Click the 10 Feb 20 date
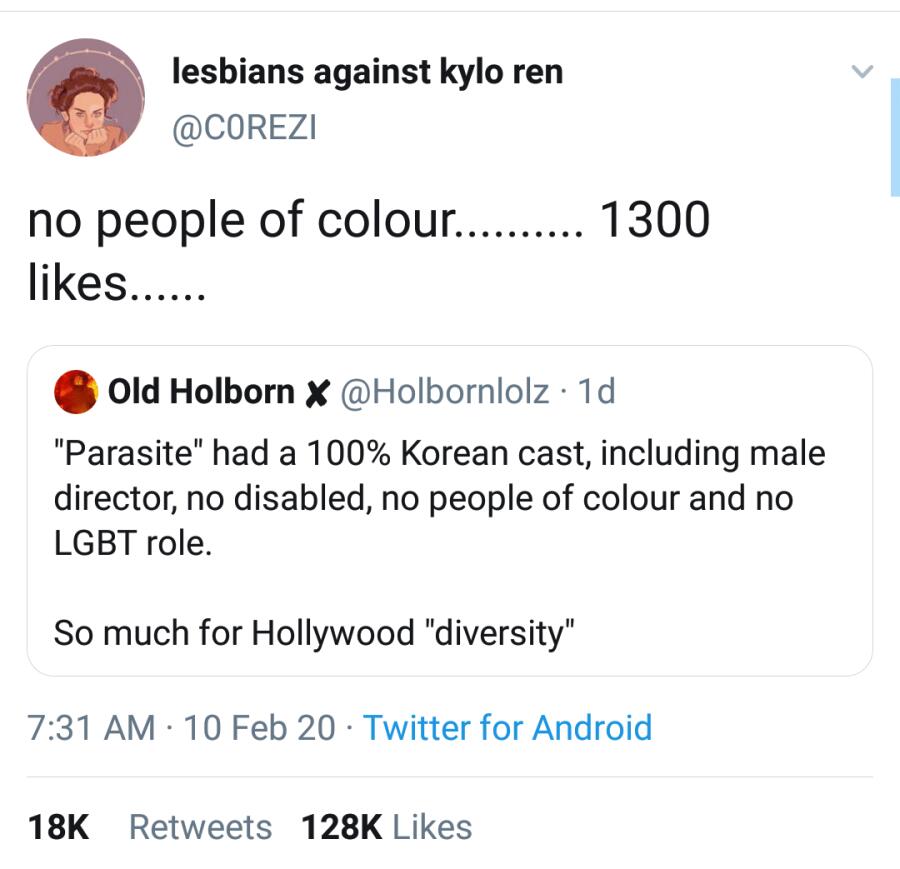 (x=259, y=727)
